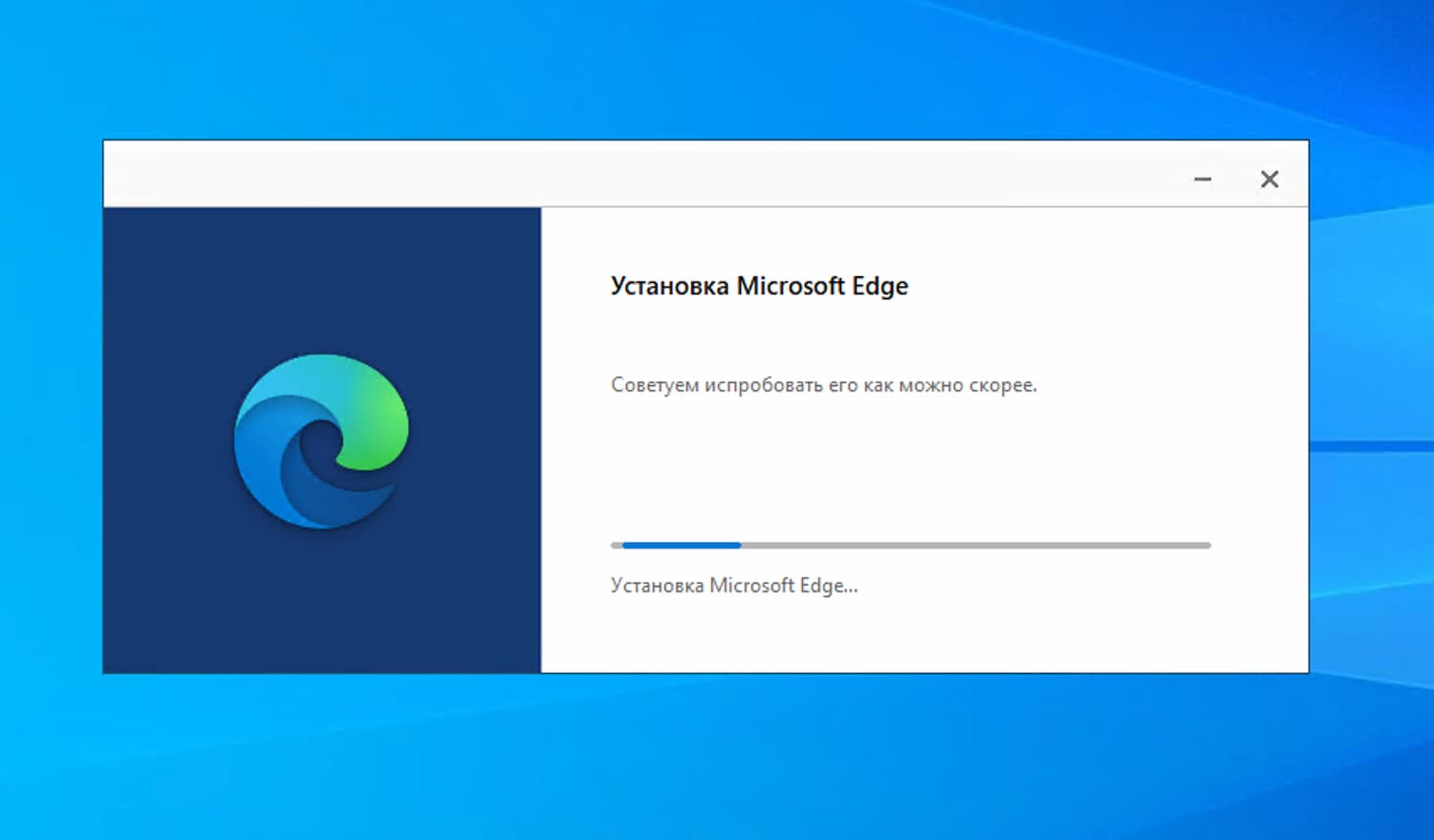Minimize the Edge installer window
This screenshot has width=1434, height=840.
coord(1203,179)
